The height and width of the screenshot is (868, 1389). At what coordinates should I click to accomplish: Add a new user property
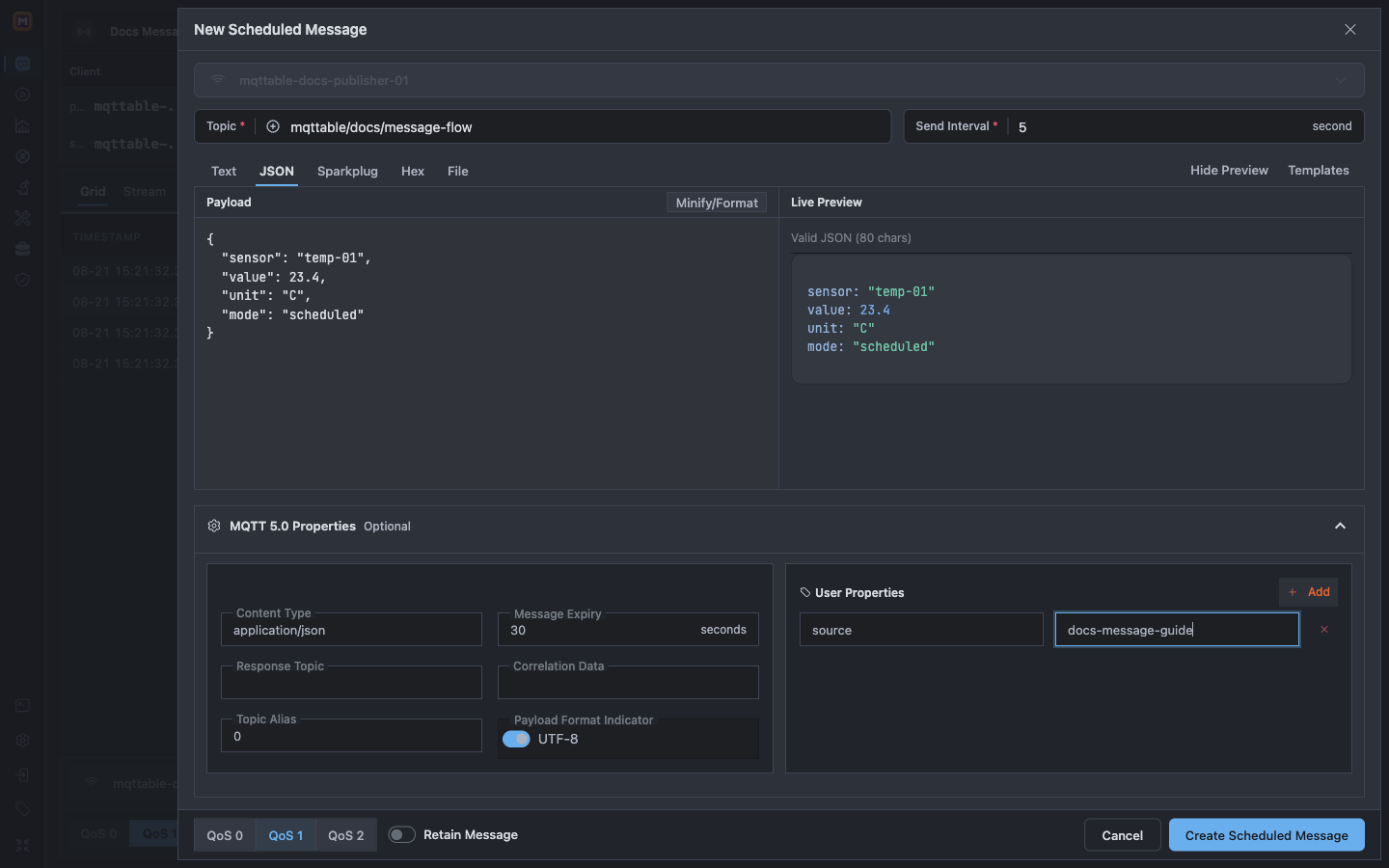click(1309, 592)
